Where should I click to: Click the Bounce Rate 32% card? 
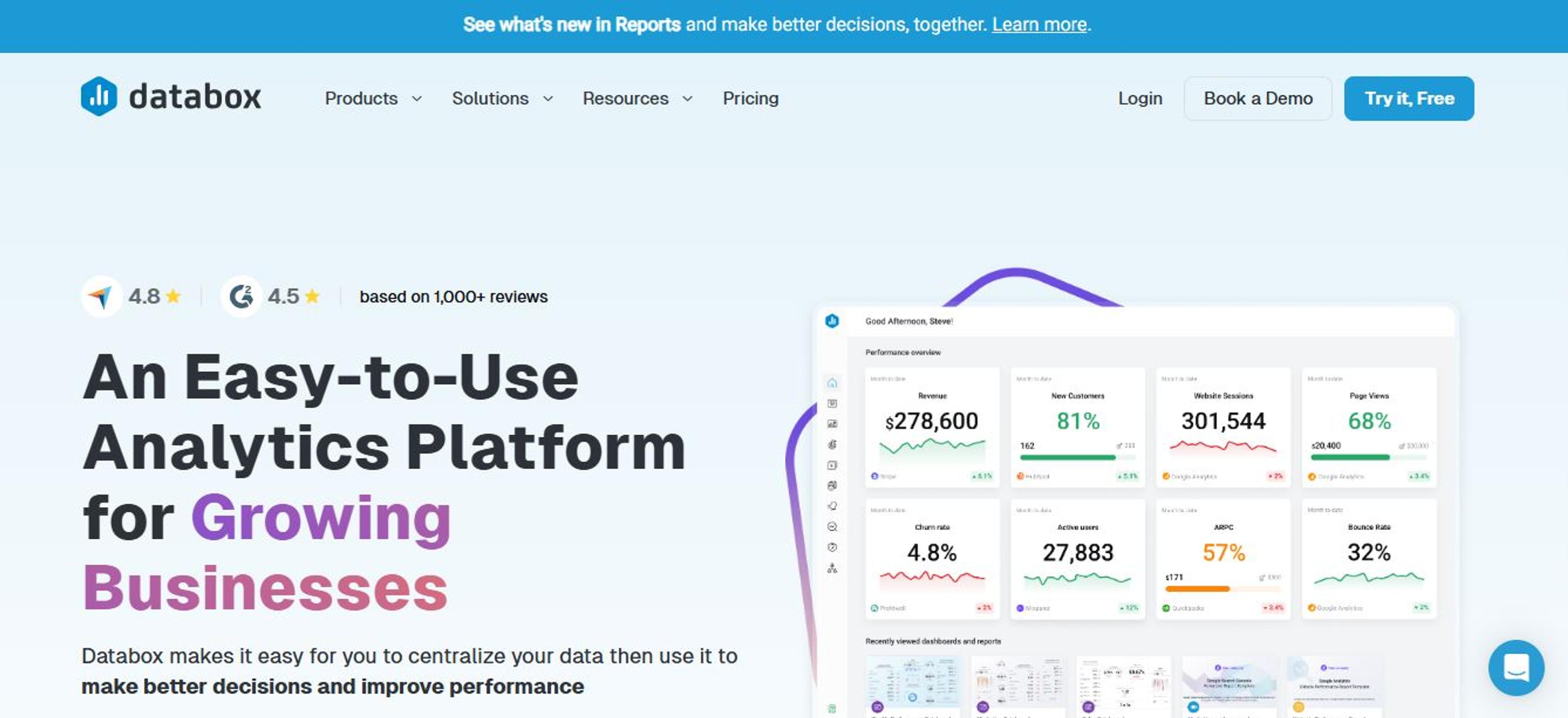[x=1369, y=558]
